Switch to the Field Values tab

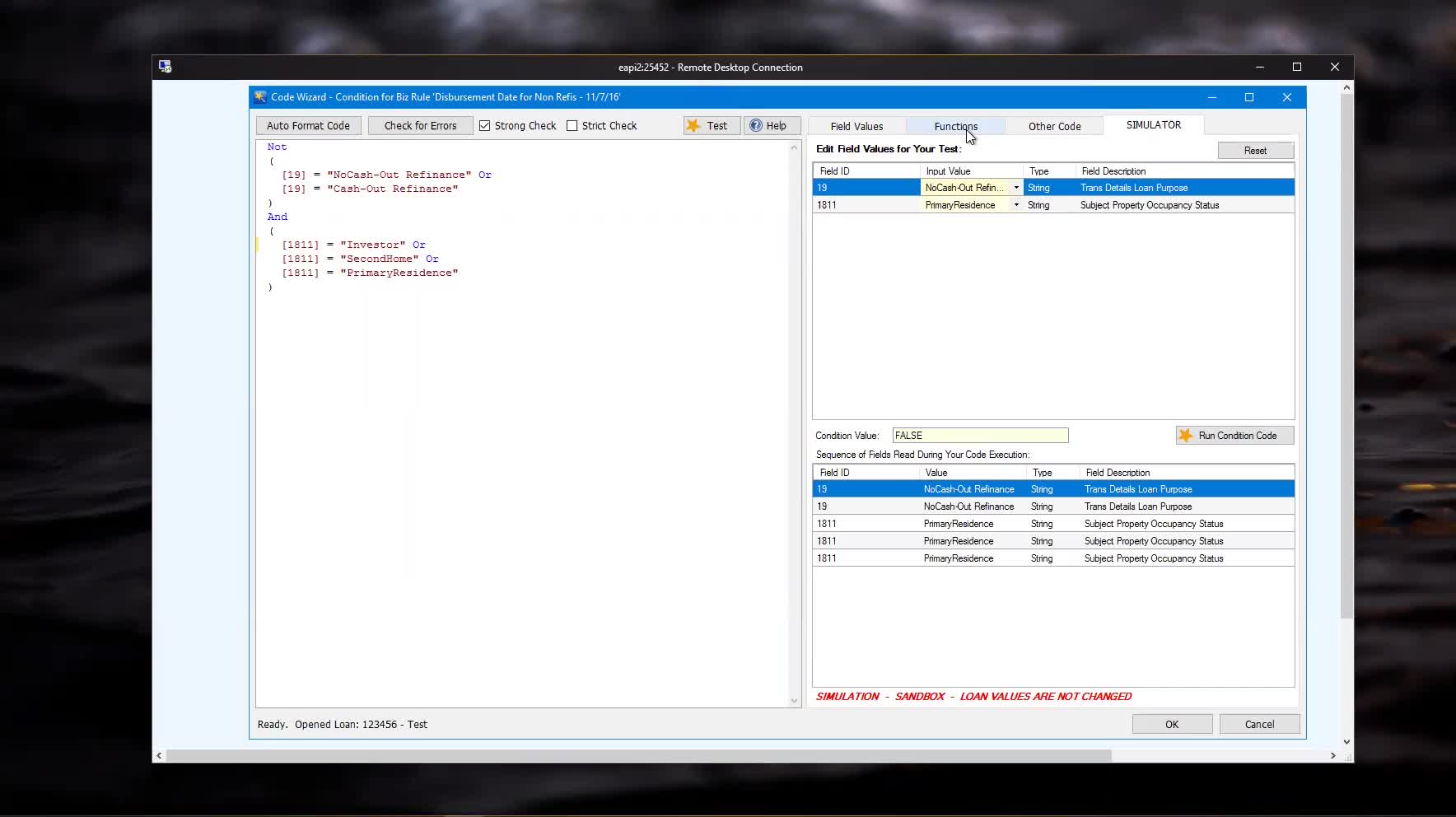[856, 126]
